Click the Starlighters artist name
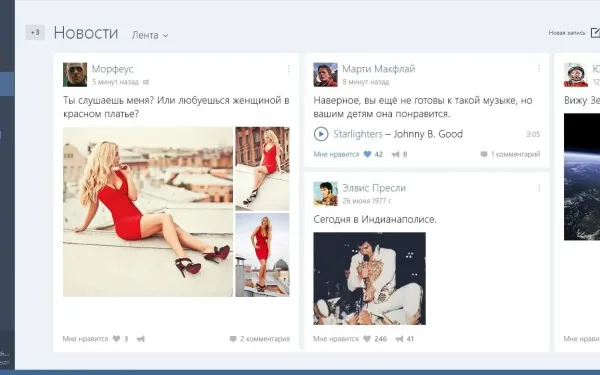This screenshot has width=600, height=375. [x=358, y=134]
